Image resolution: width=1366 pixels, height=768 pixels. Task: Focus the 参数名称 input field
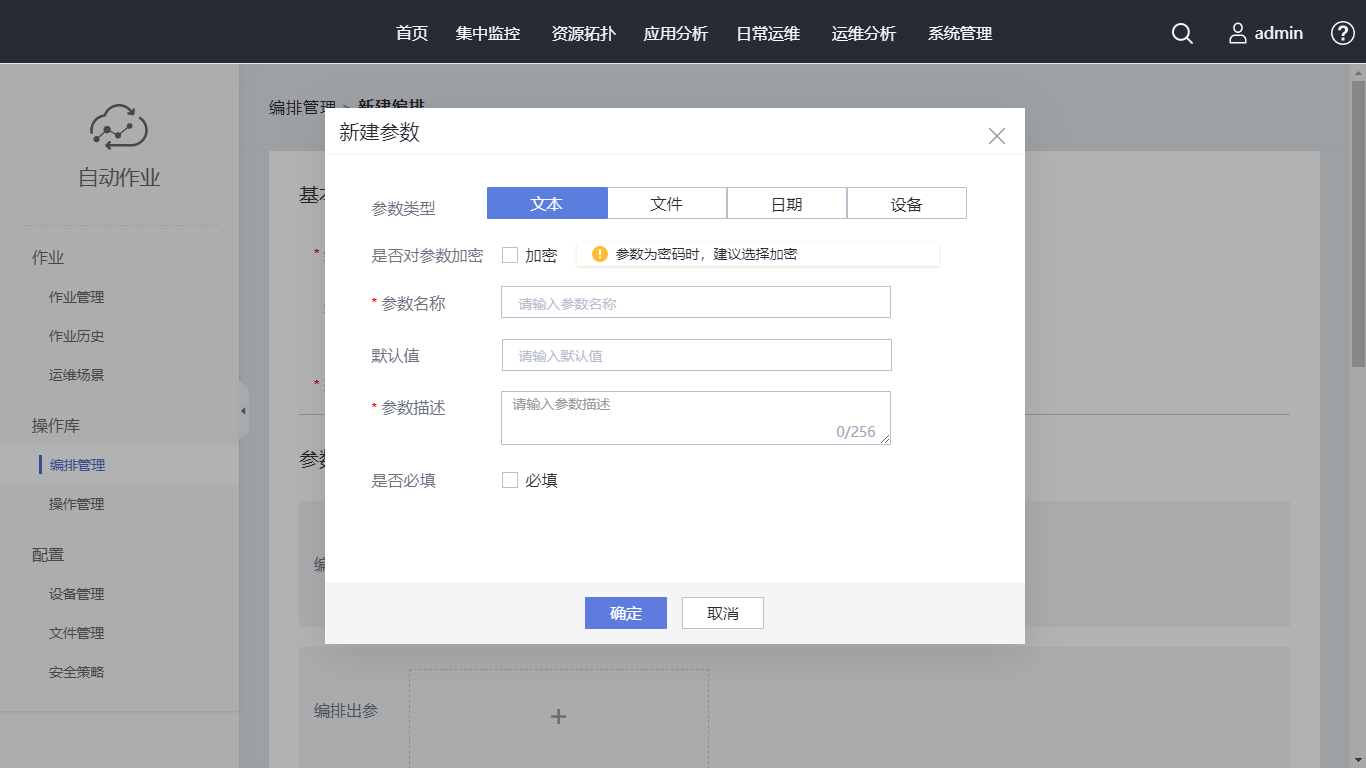click(x=695, y=303)
